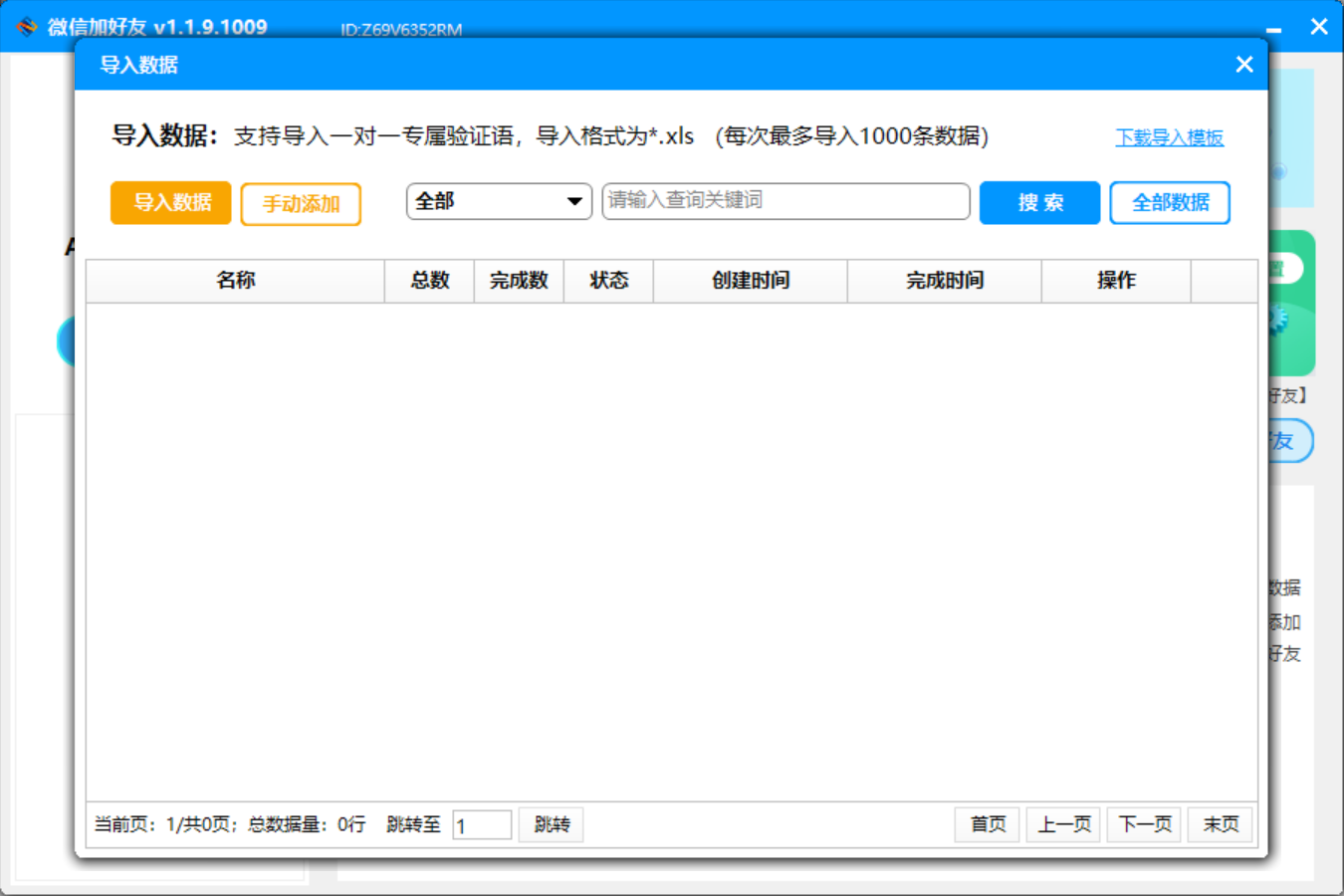Click the blue 搜索 search button
The width and height of the screenshot is (1344, 896).
click(1039, 202)
